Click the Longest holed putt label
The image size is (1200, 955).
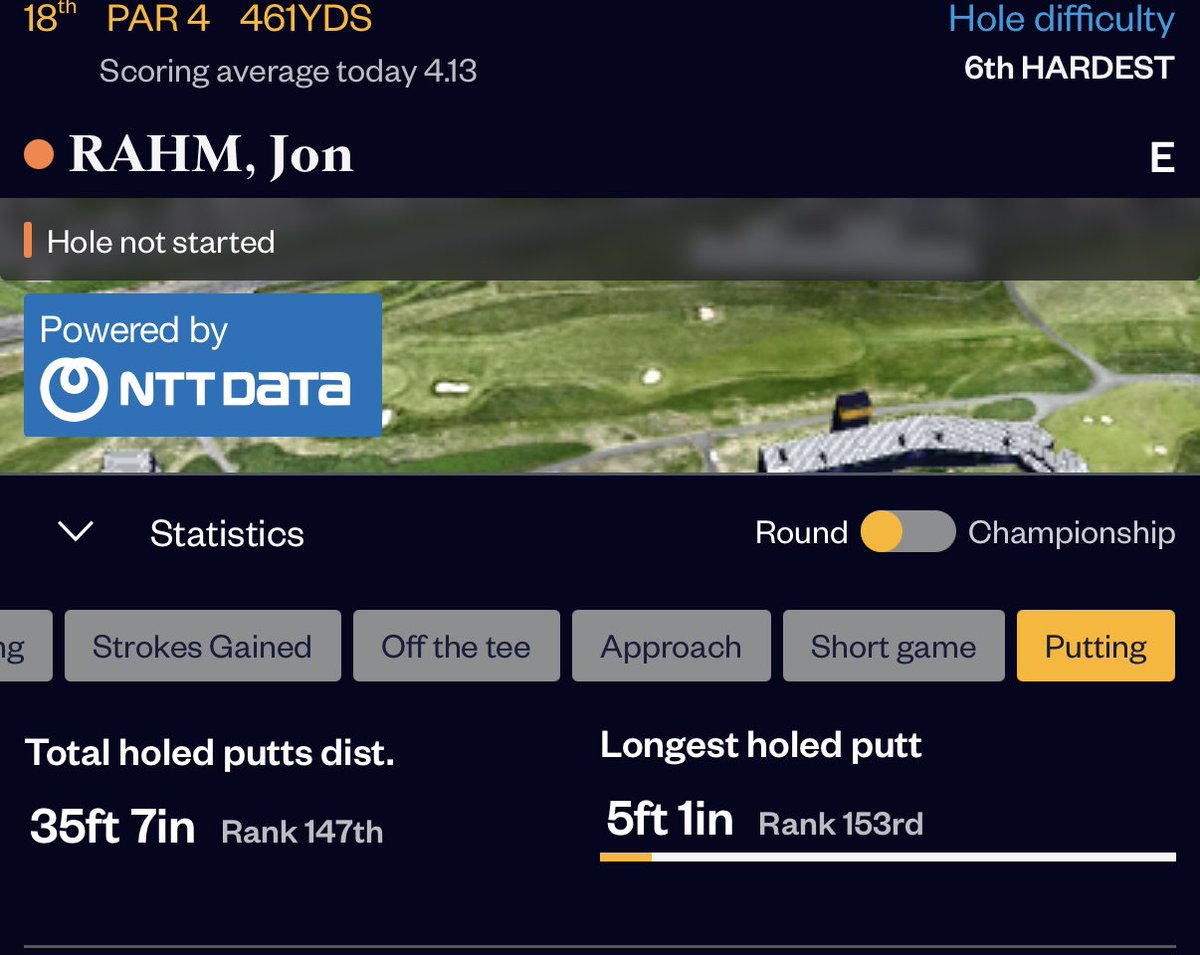tap(761, 744)
